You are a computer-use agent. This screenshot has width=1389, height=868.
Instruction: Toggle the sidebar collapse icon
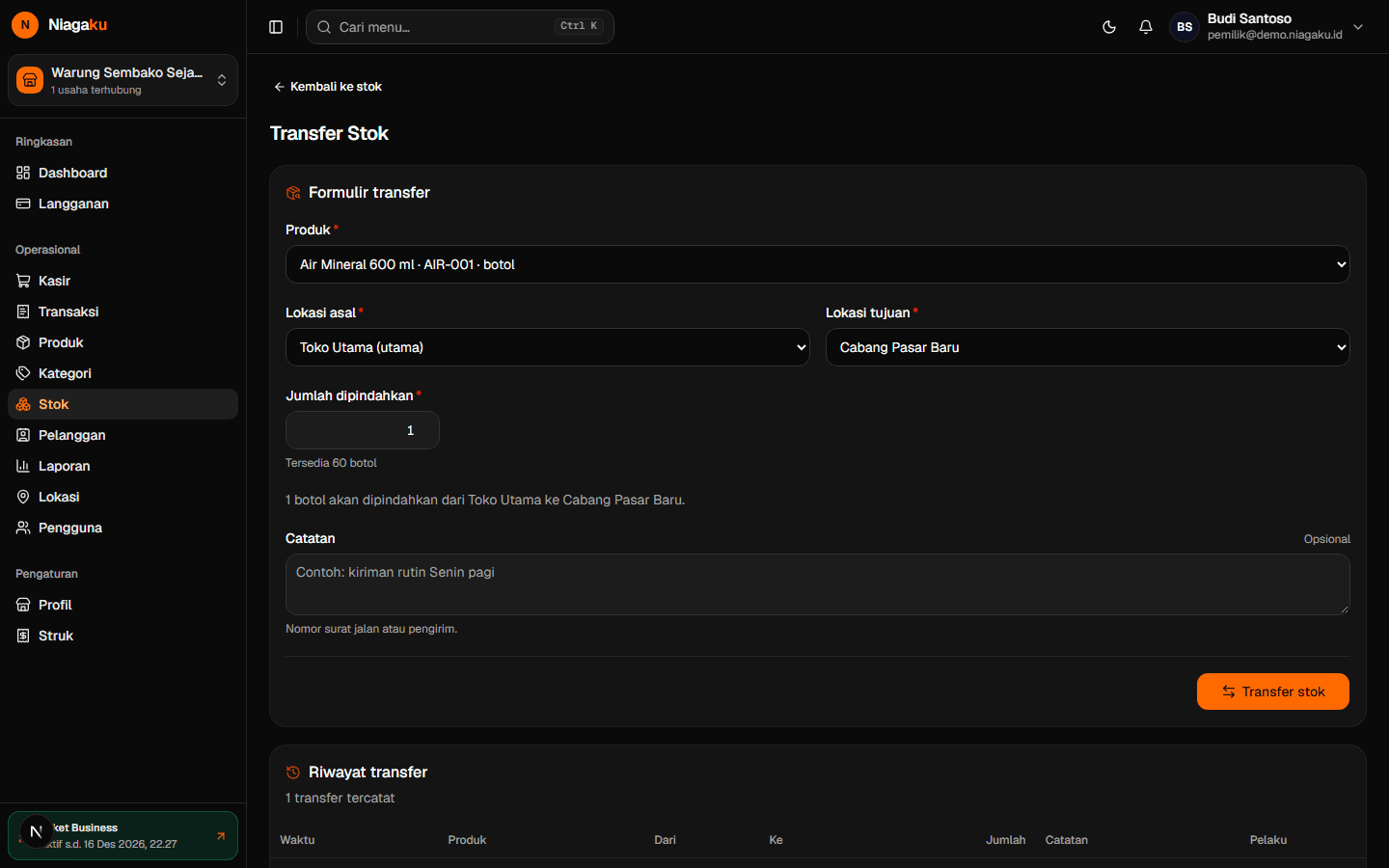(276, 27)
